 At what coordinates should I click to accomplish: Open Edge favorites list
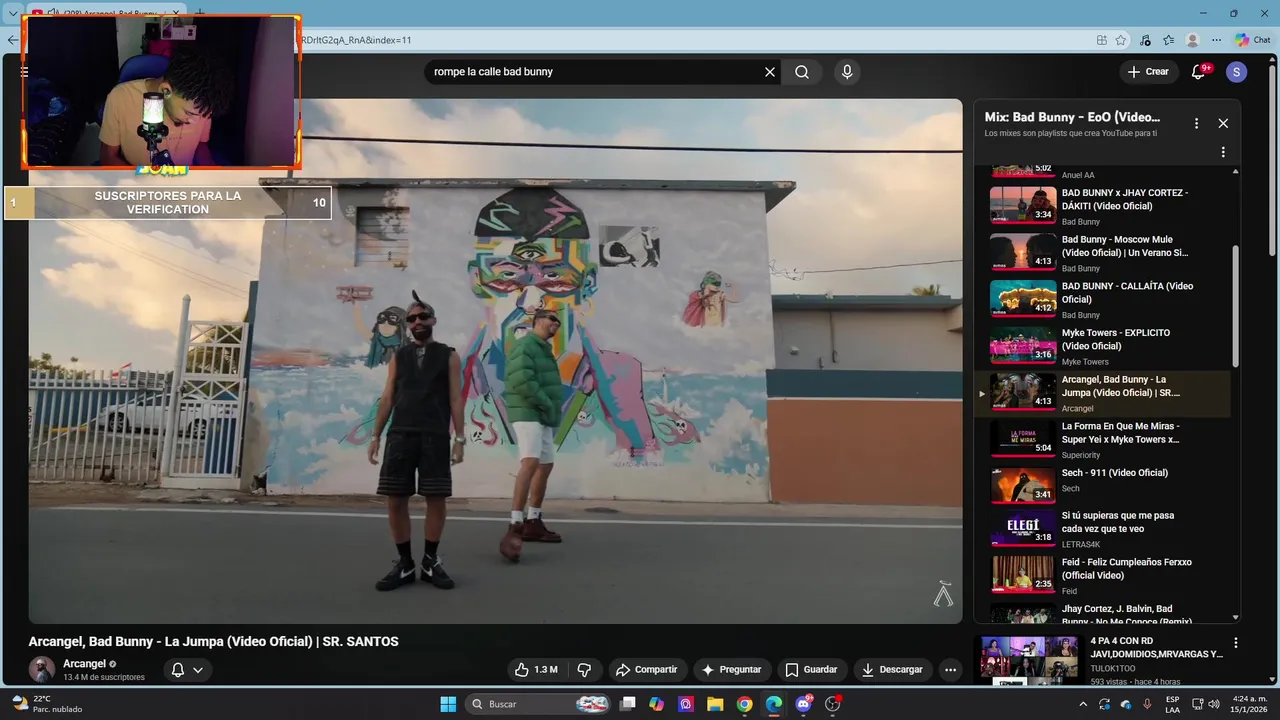tap(1168, 40)
